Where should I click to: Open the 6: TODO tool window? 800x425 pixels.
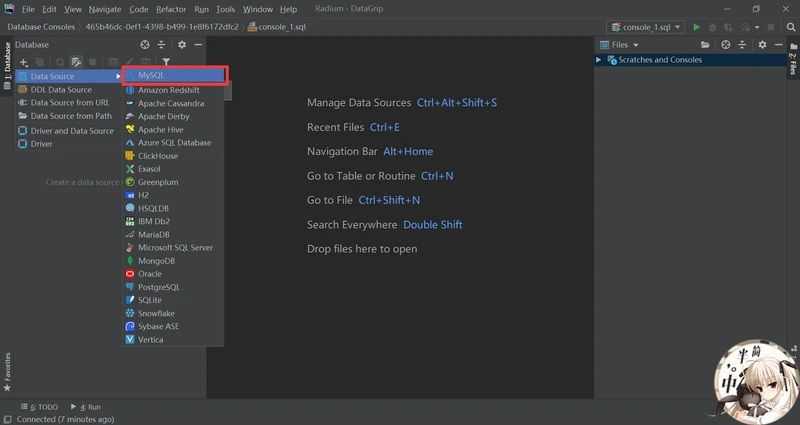point(39,407)
